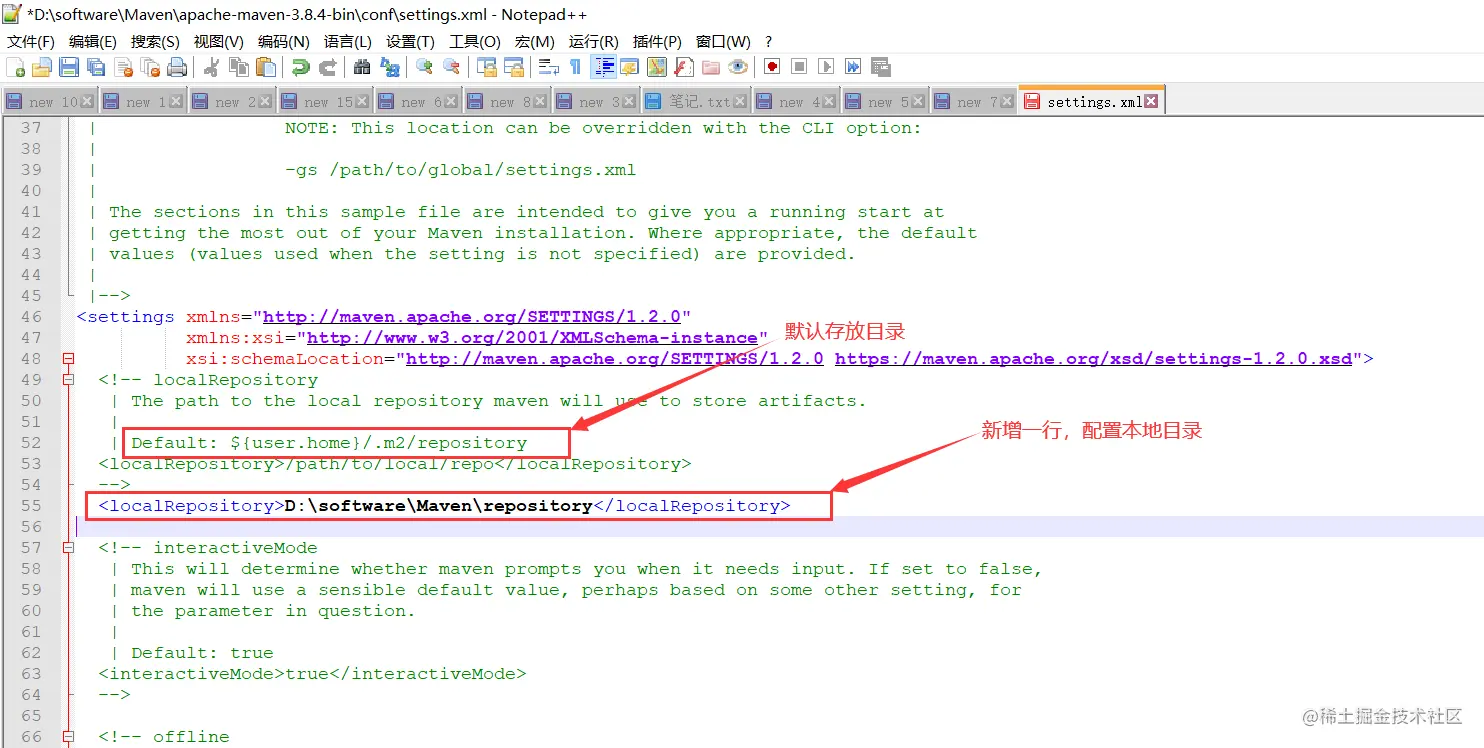
Task: Open a file using the folder toolbar icon
Action: click(x=42, y=67)
